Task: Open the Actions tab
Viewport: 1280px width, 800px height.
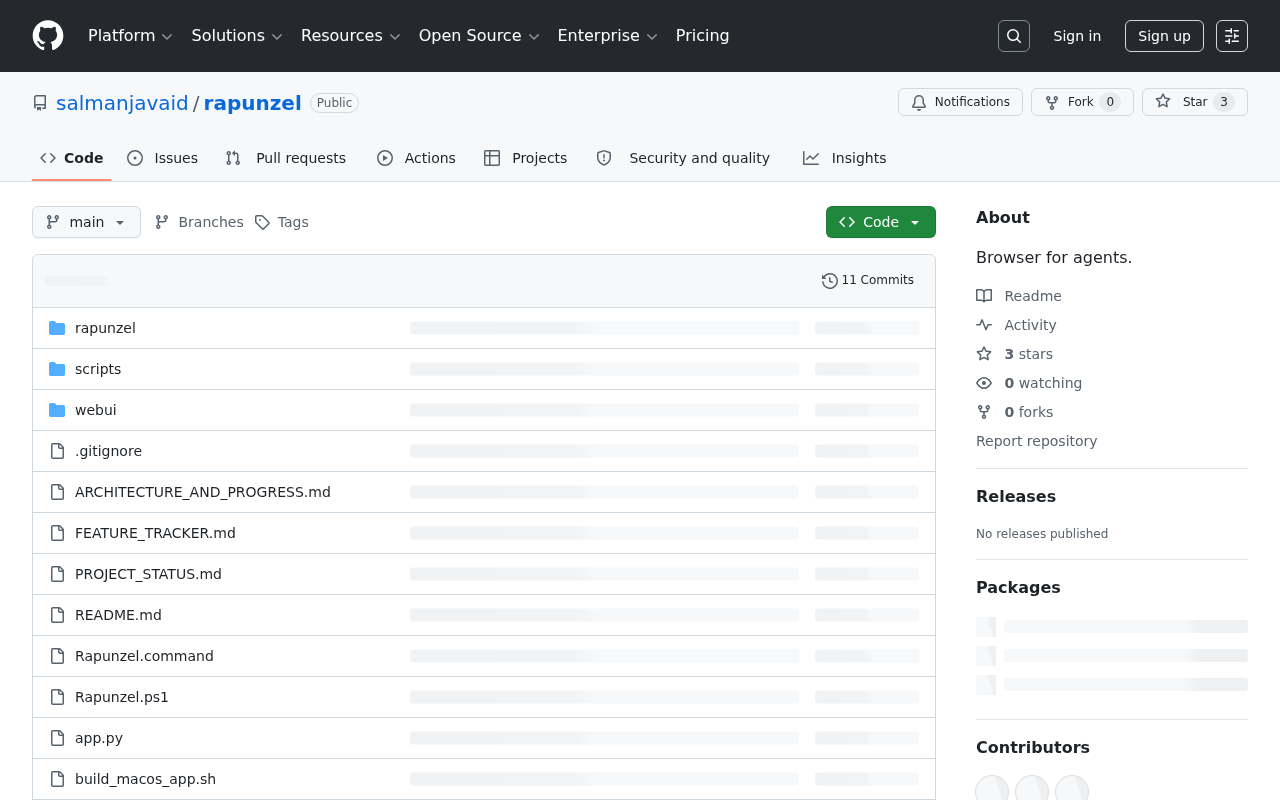Action: (x=417, y=158)
